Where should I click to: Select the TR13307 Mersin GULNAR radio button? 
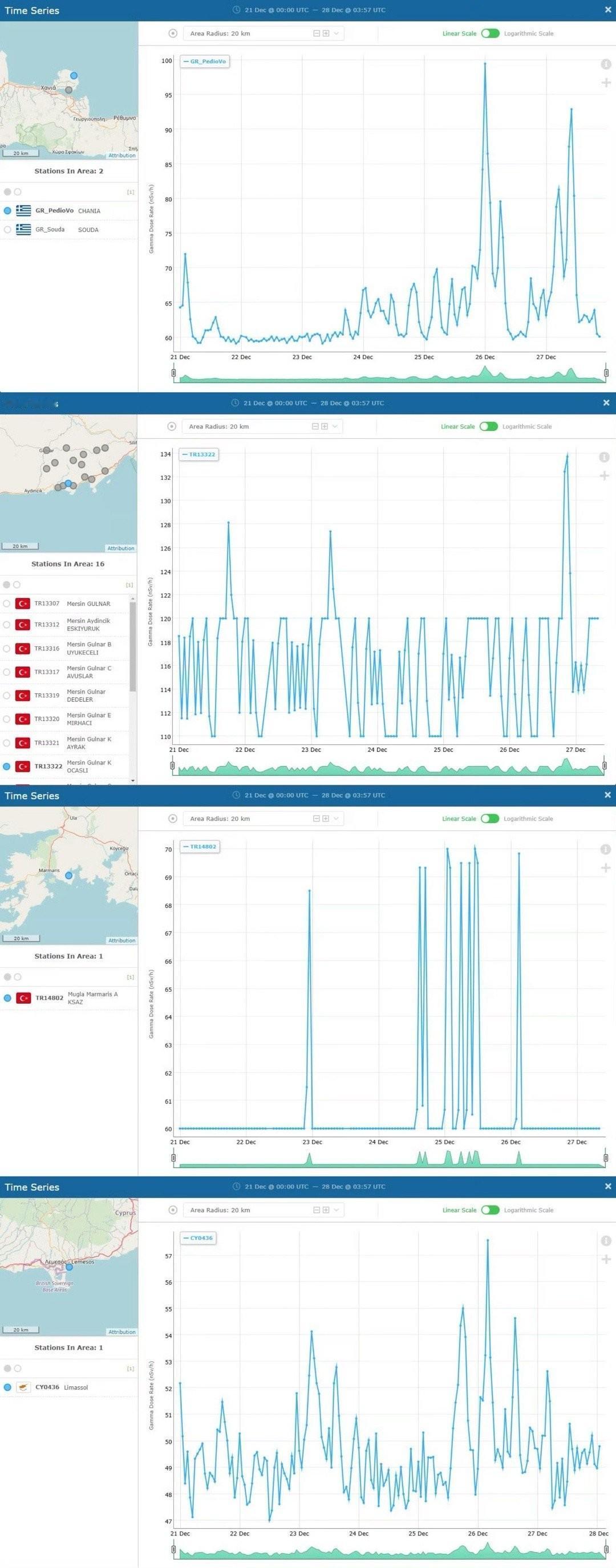[7, 604]
